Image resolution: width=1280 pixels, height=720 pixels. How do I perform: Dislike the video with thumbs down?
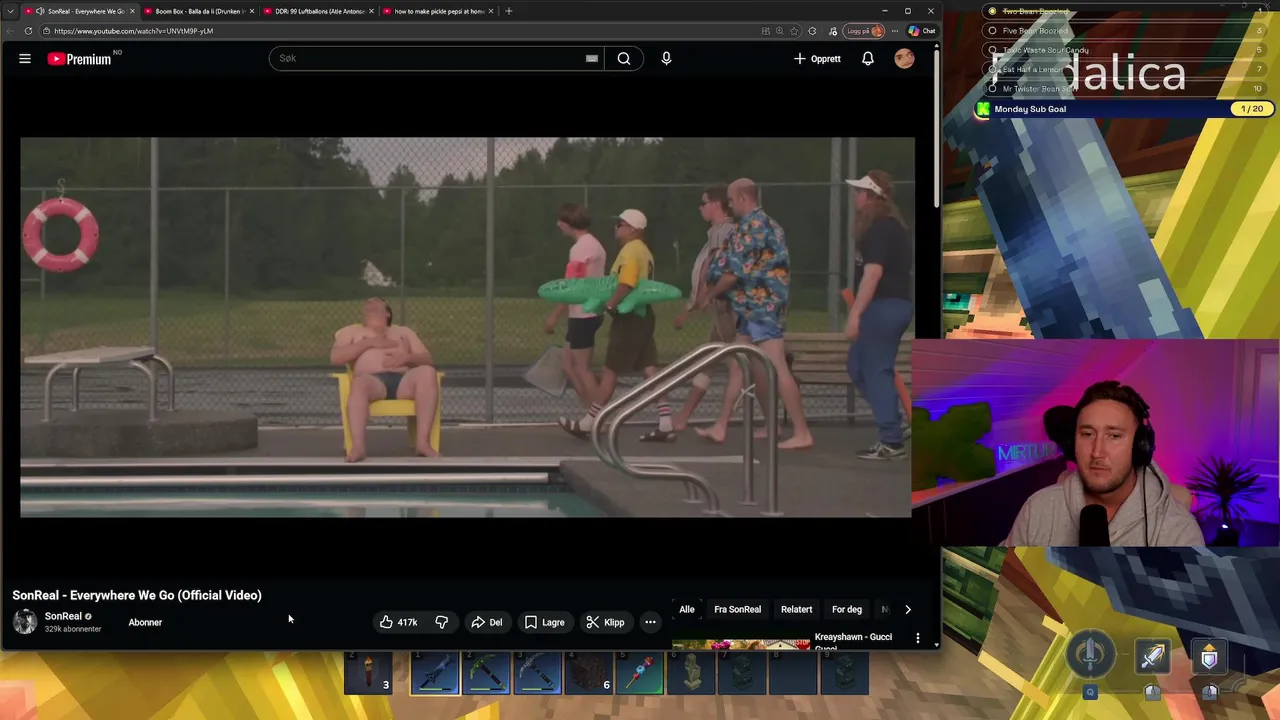[442, 622]
